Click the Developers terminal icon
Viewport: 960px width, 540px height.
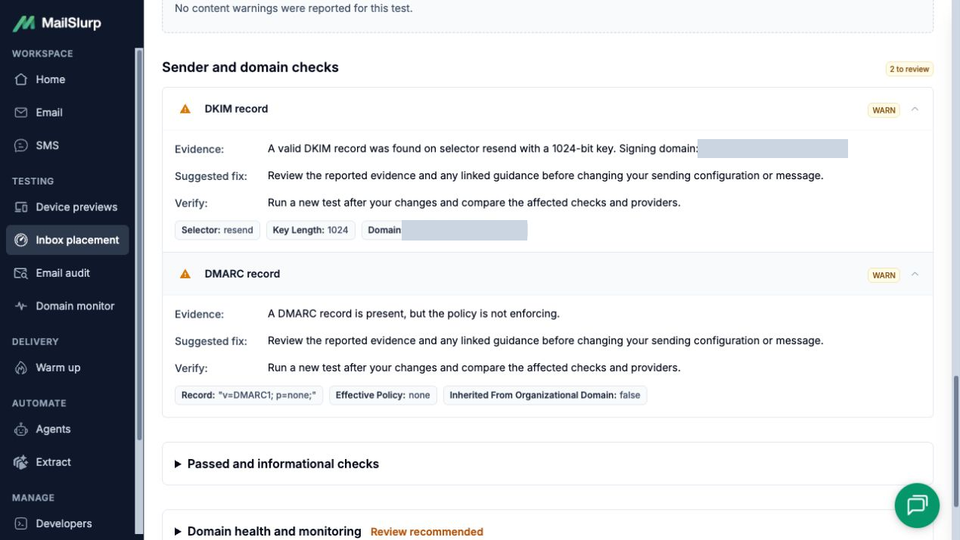pyautogui.click(x=21, y=523)
